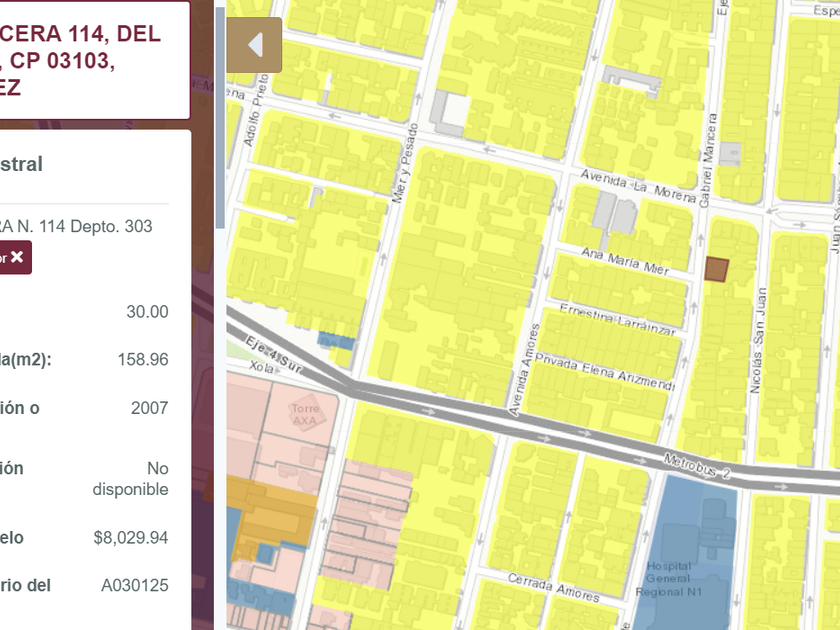Remove the address filter with the X button
Viewport: 840px width, 630px height.
[x=16, y=257]
